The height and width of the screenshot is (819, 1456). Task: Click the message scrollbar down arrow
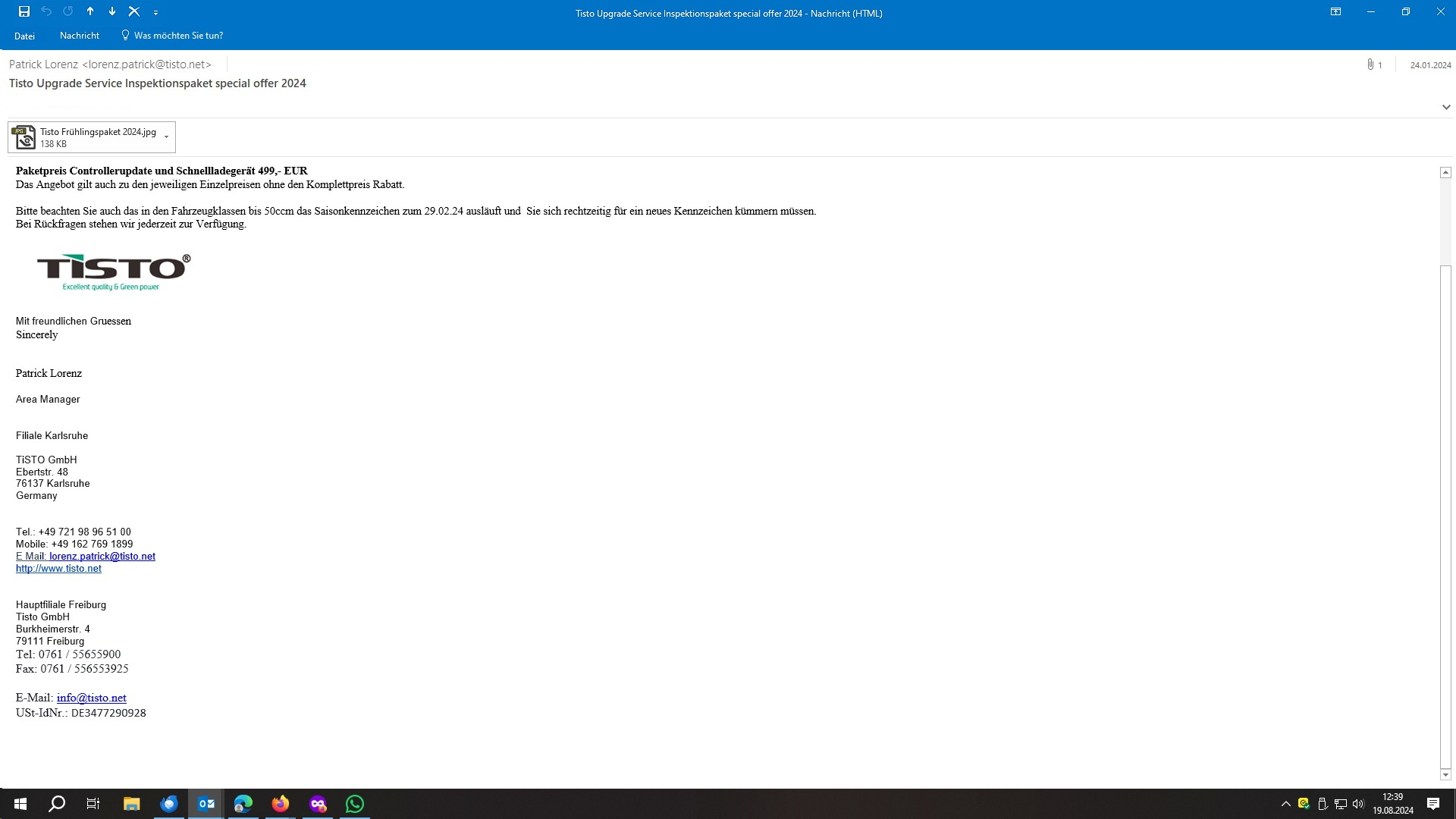coord(1445,774)
